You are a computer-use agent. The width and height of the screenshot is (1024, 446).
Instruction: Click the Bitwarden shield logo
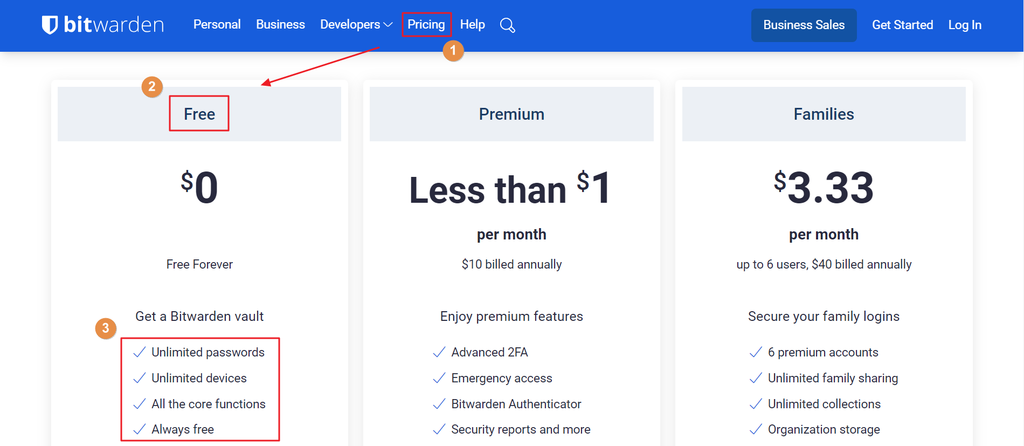pyautogui.click(x=50, y=25)
